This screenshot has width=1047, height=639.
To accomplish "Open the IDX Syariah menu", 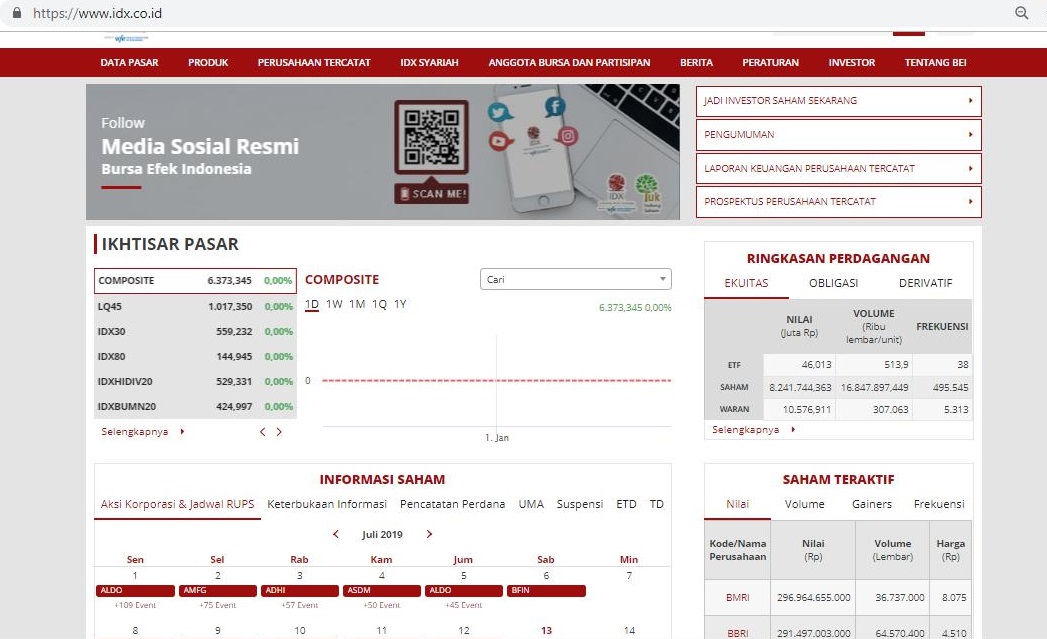I will click(429, 63).
